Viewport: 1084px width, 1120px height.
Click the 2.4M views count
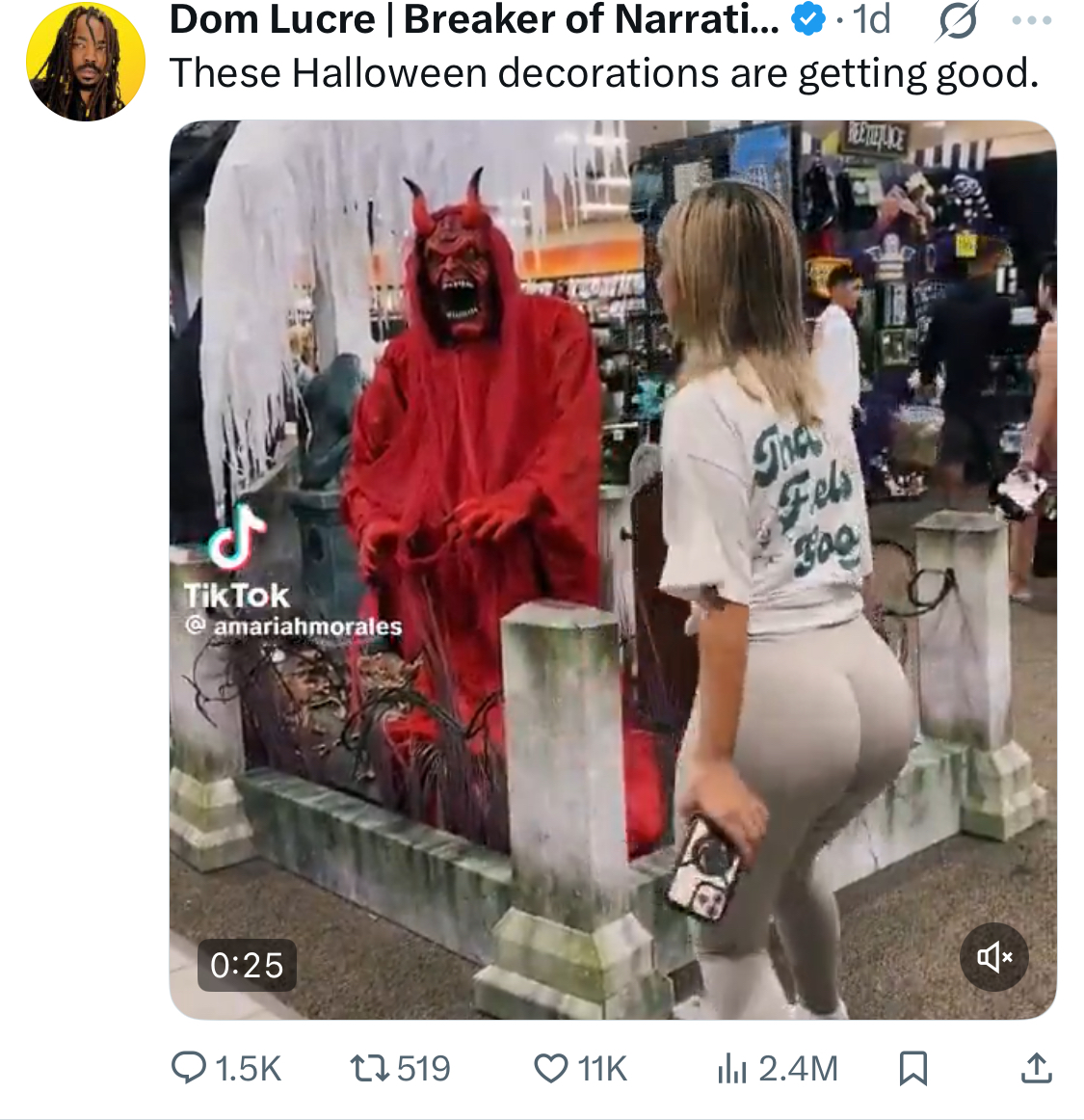coord(798,1069)
